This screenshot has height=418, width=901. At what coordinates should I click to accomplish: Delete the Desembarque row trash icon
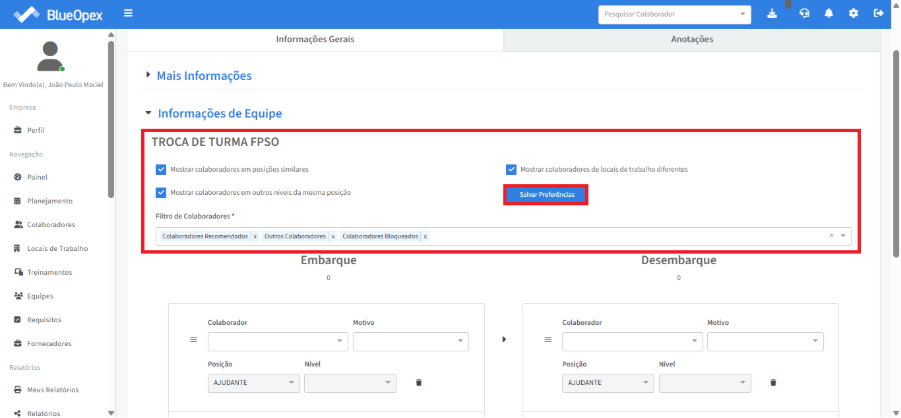pos(773,382)
